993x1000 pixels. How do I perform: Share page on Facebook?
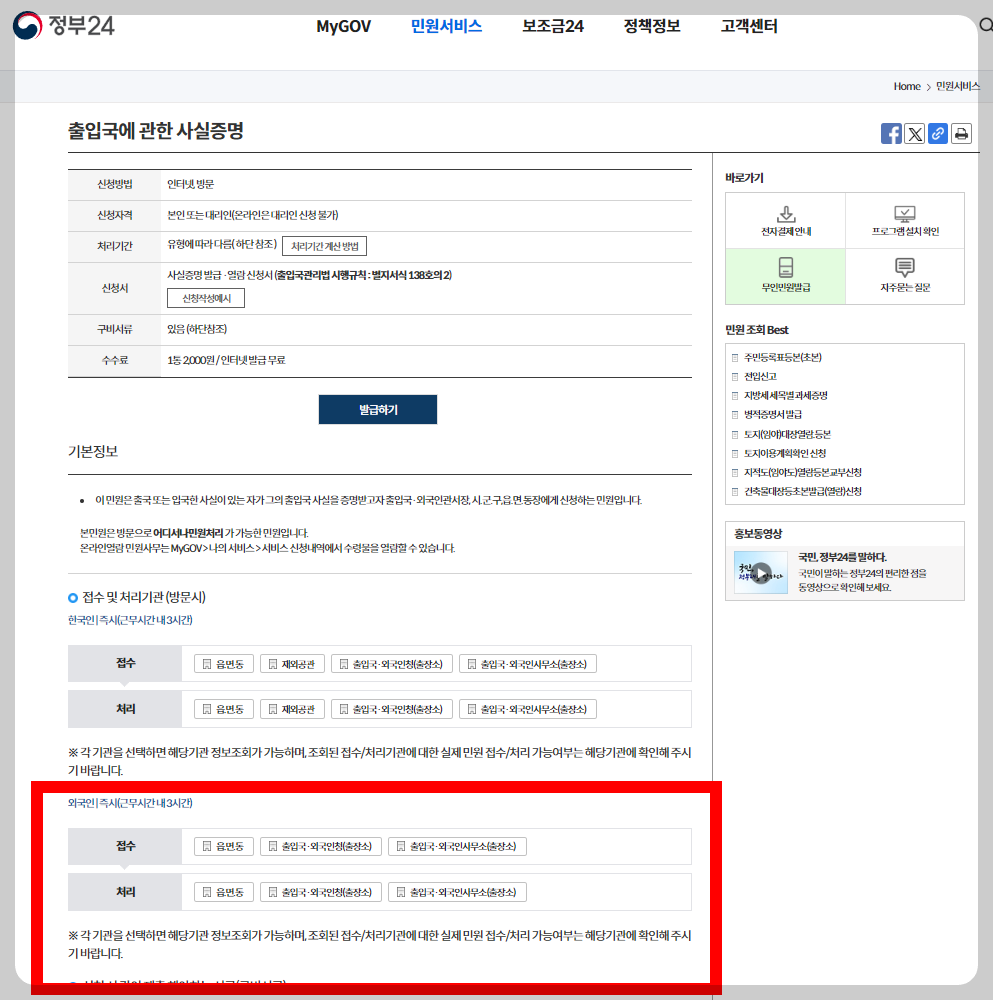click(x=891, y=134)
